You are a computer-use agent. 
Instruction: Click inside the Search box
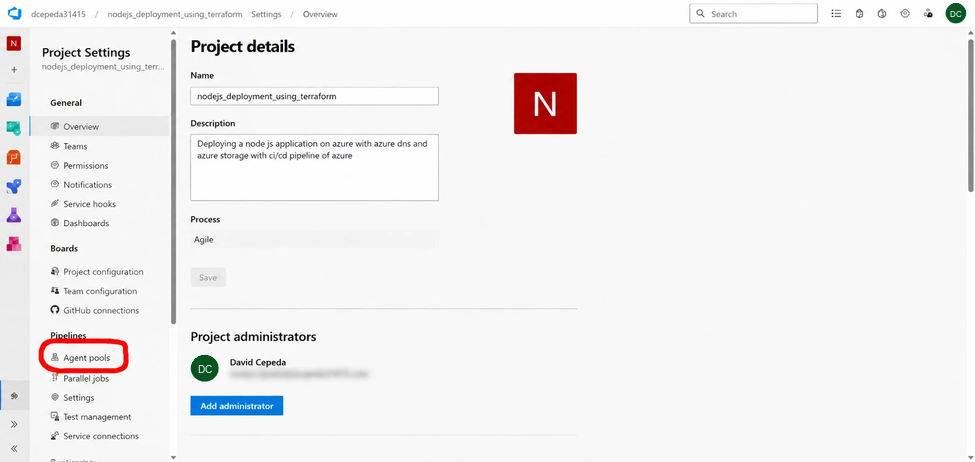tap(754, 14)
